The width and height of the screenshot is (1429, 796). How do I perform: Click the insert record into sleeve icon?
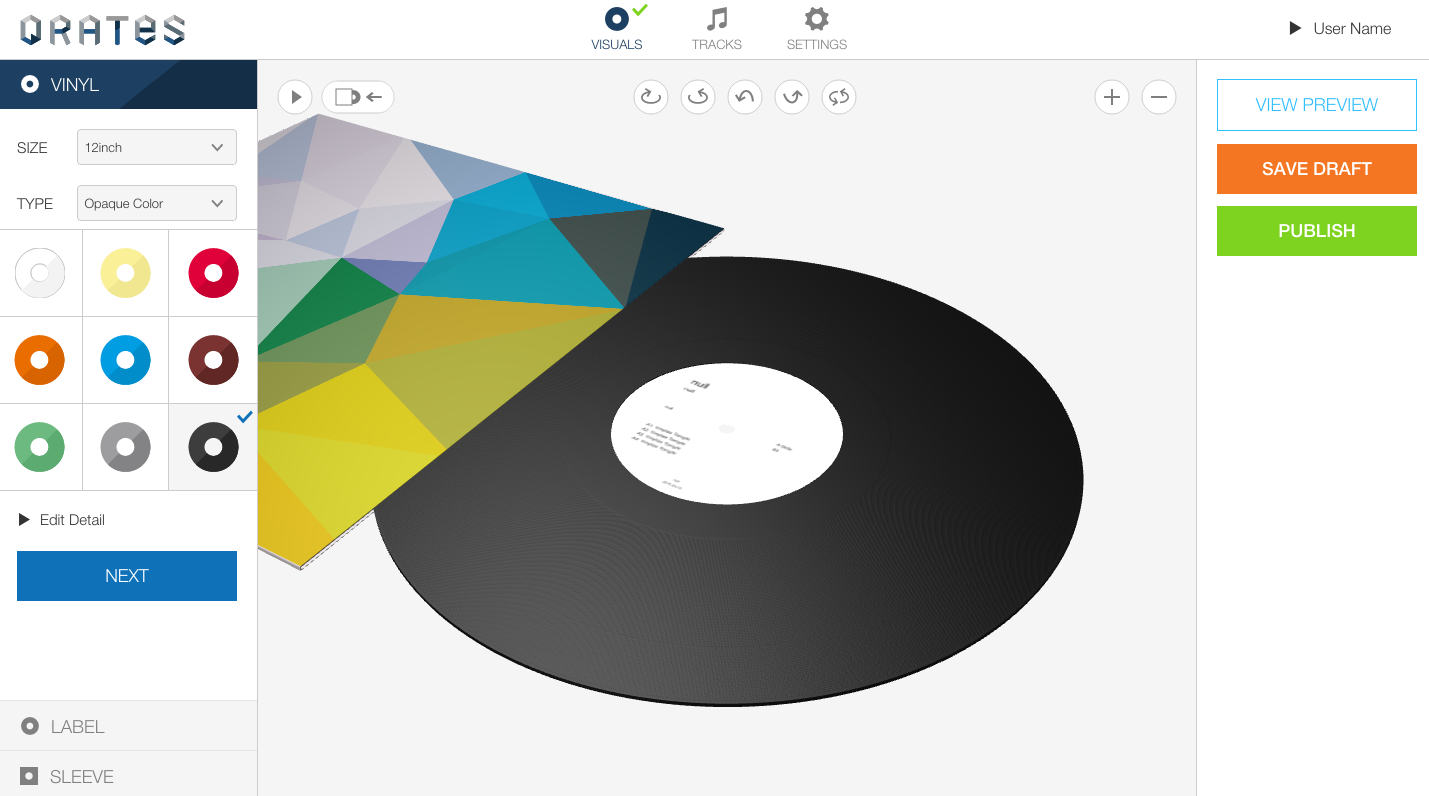358,97
